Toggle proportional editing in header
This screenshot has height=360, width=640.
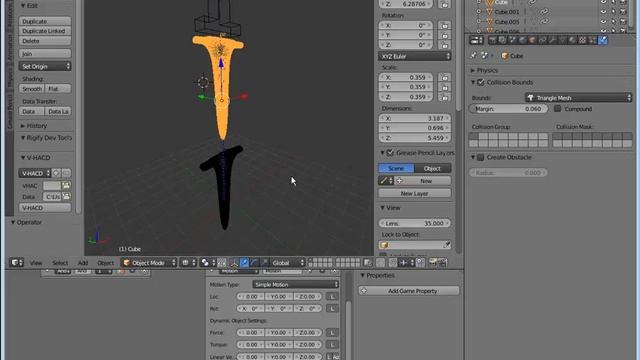click(x=380, y=262)
